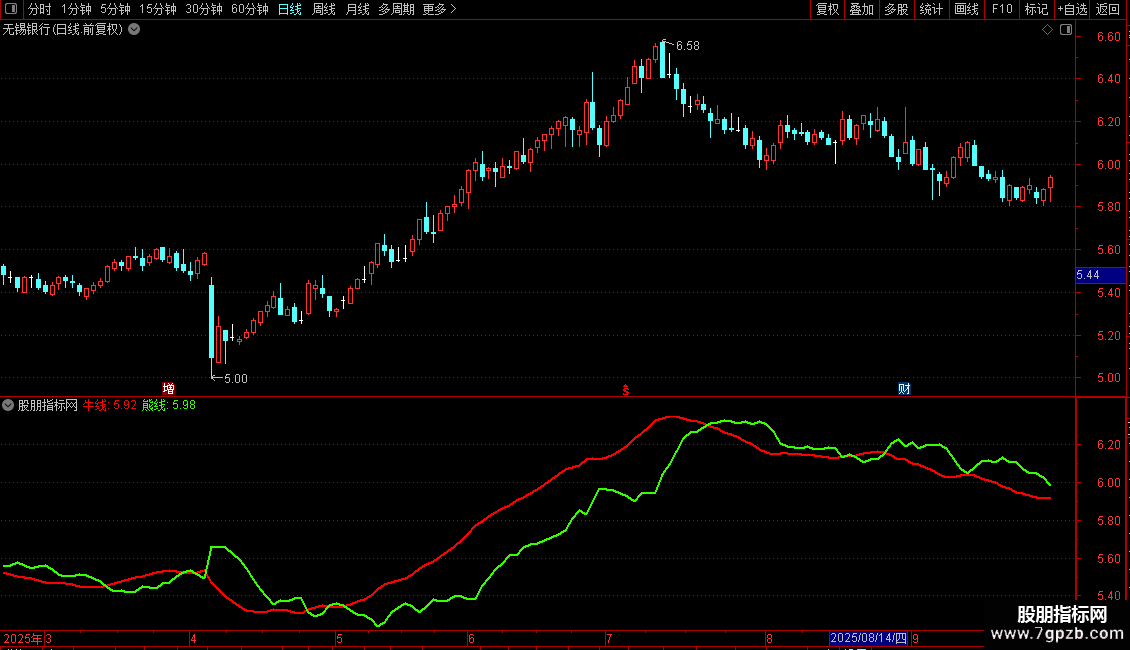
Task: Click the red dollar marker near July
Action: (626, 390)
